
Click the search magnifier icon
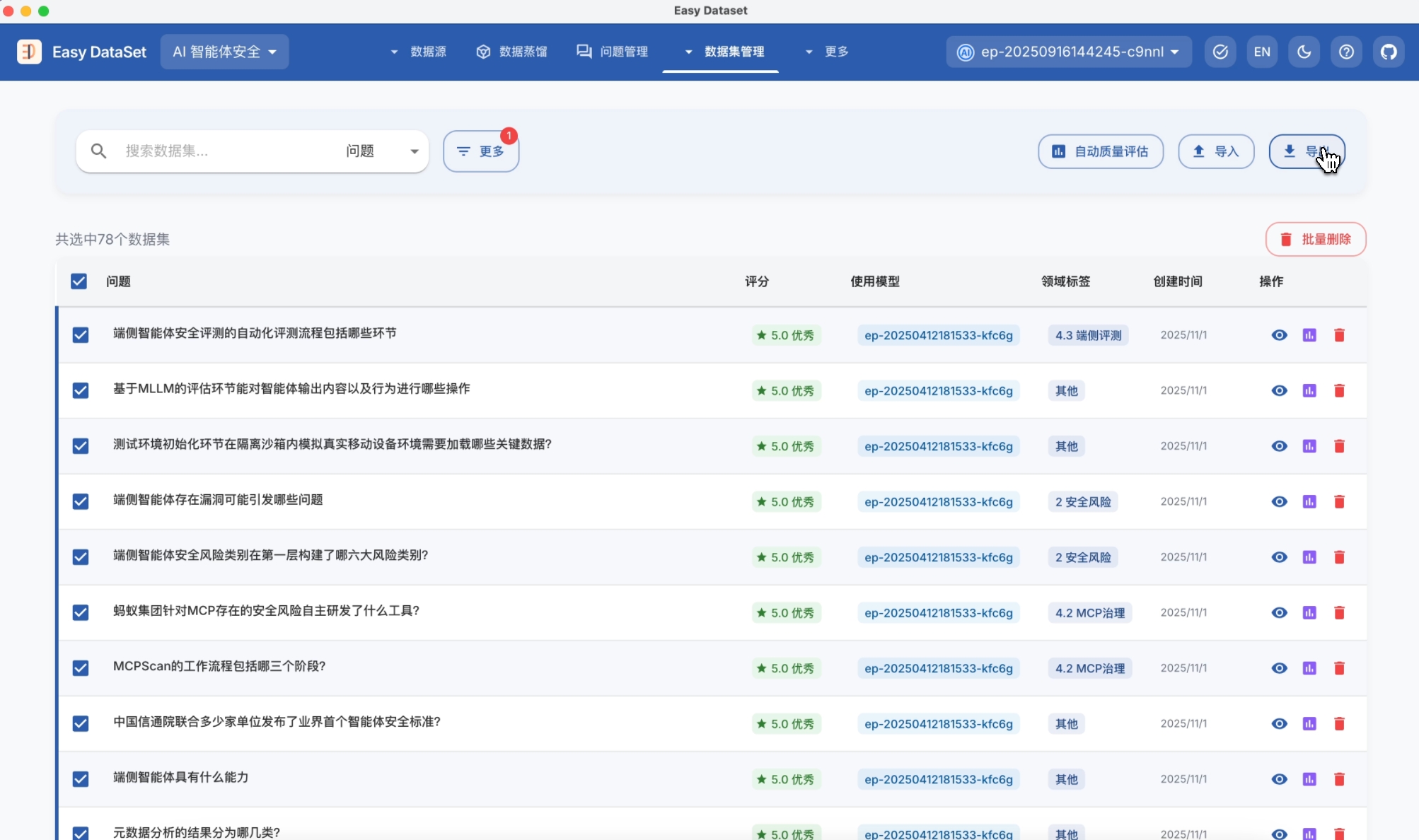tap(98, 151)
